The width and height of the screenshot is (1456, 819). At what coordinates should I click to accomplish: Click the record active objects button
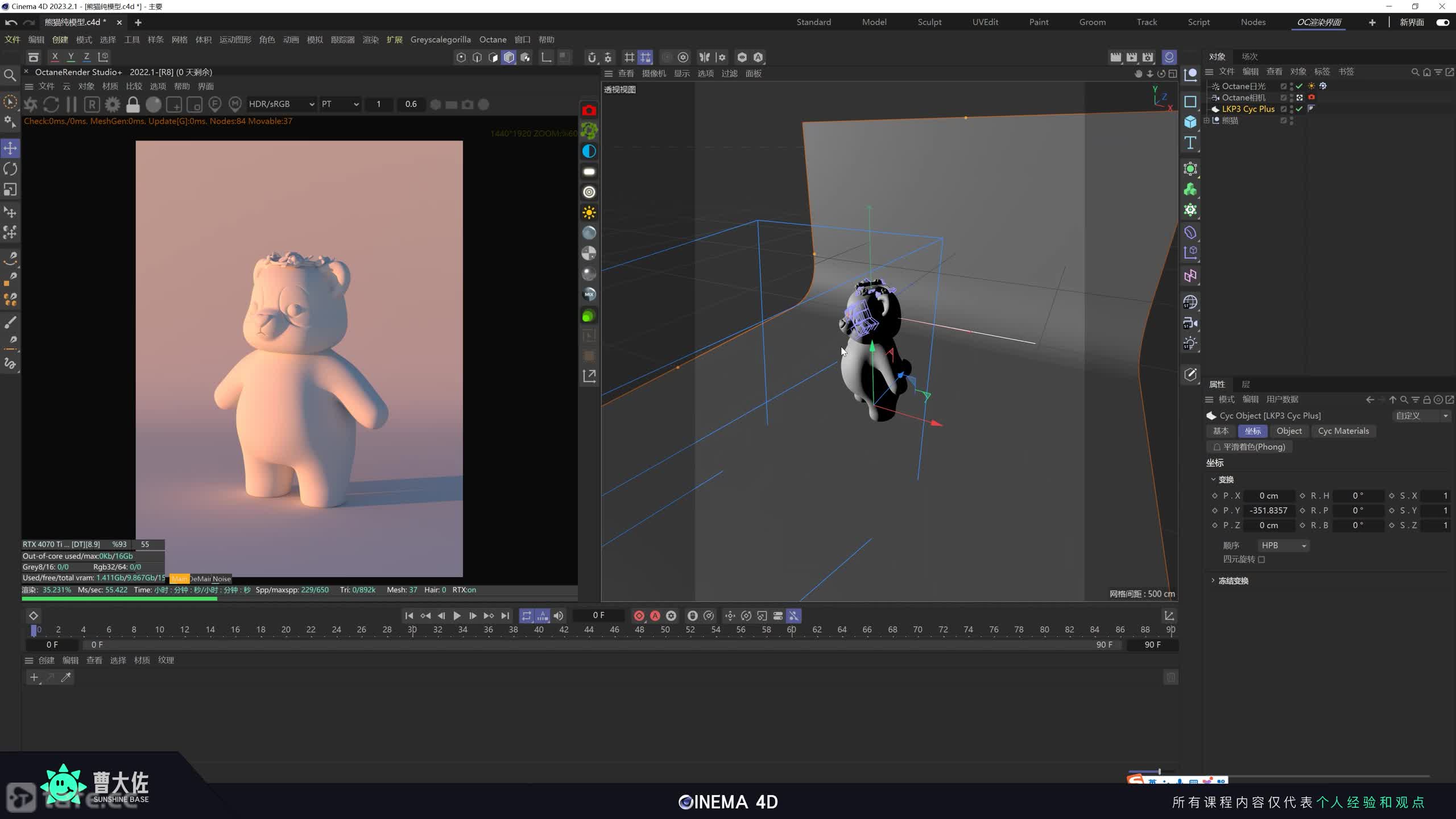[639, 615]
